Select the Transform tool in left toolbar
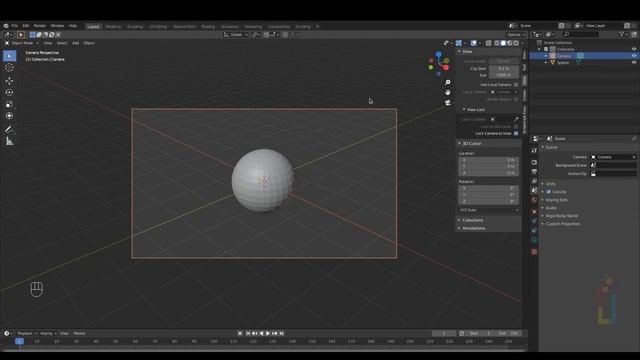Viewport: 640px width, 360px height. click(x=9, y=116)
